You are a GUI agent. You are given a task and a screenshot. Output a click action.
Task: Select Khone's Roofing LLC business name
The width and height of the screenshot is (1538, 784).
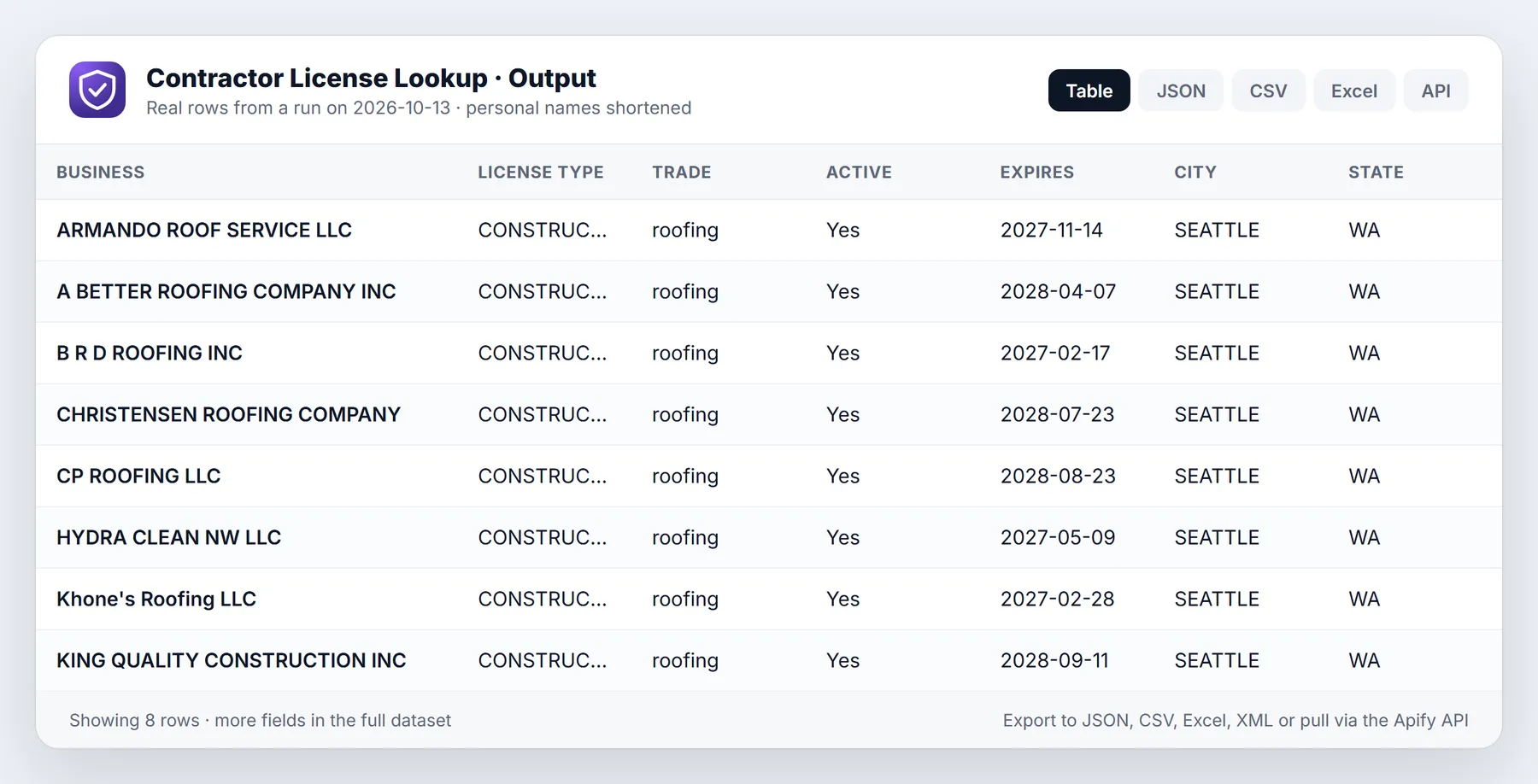[156, 599]
